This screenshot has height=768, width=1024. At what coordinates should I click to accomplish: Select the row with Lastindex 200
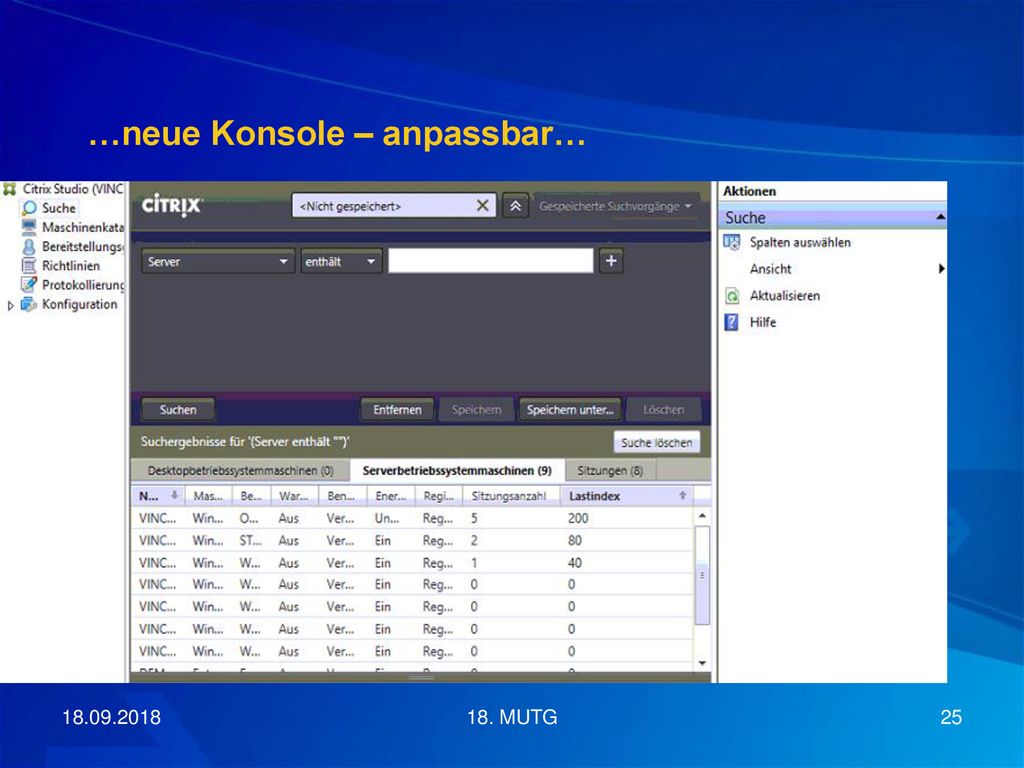412,518
